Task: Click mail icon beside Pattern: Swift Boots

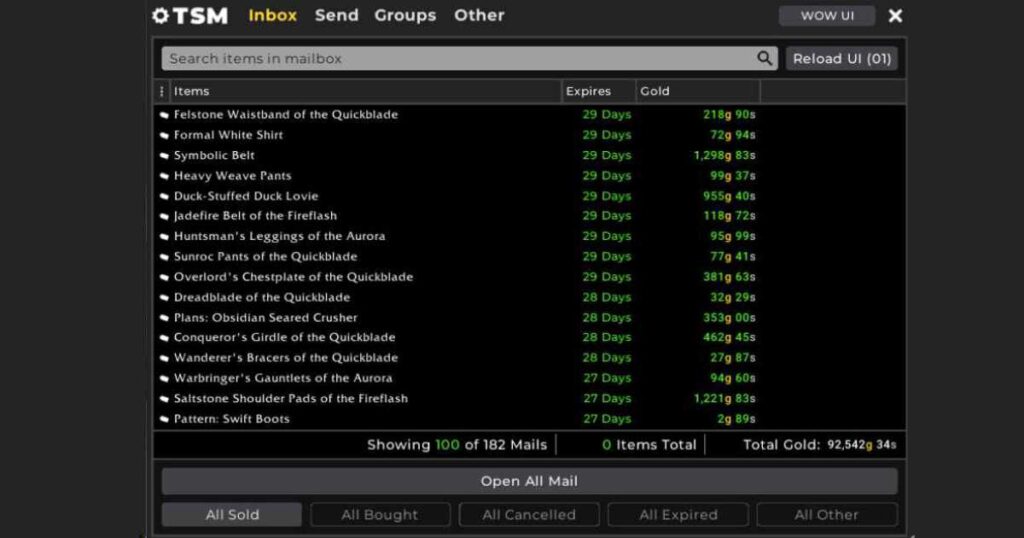Action: click(x=164, y=420)
